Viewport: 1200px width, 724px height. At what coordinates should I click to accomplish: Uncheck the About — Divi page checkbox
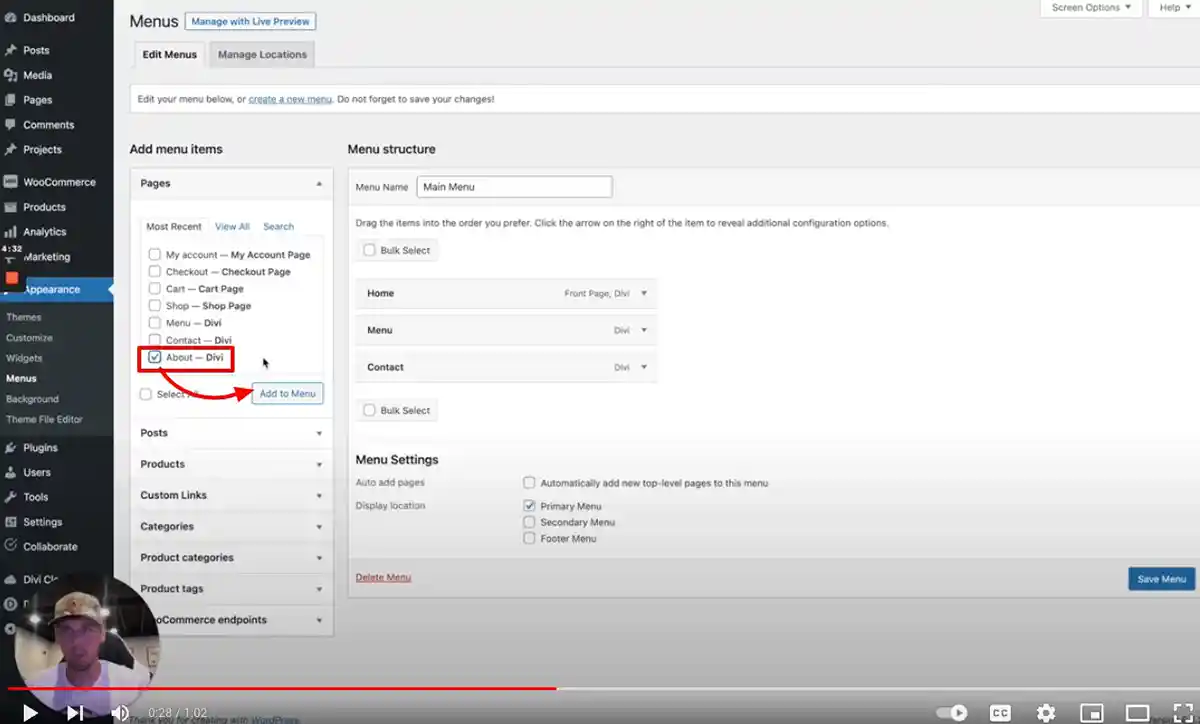pyautogui.click(x=155, y=357)
